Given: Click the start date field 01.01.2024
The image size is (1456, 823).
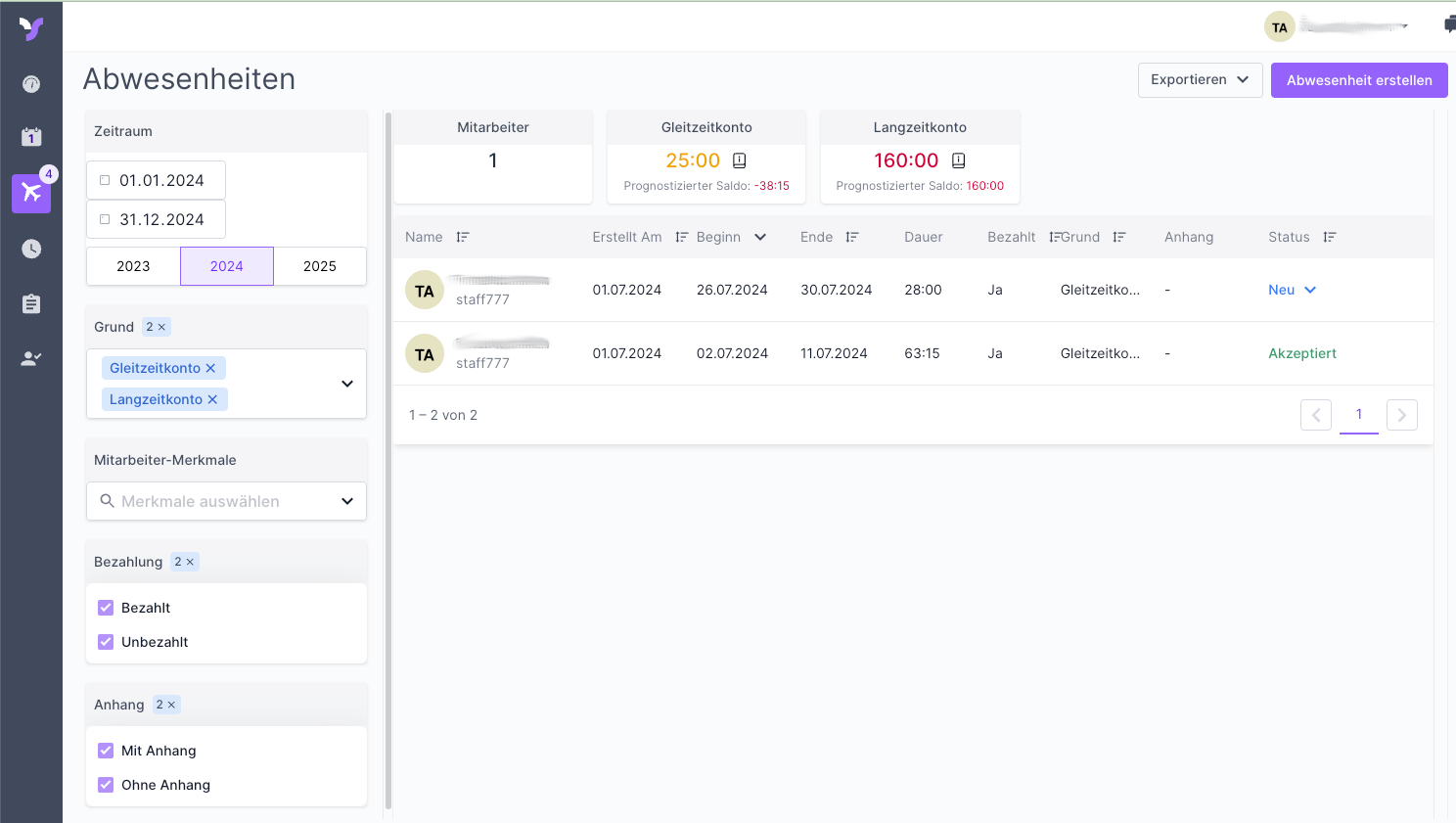Looking at the screenshot, I should (x=161, y=180).
